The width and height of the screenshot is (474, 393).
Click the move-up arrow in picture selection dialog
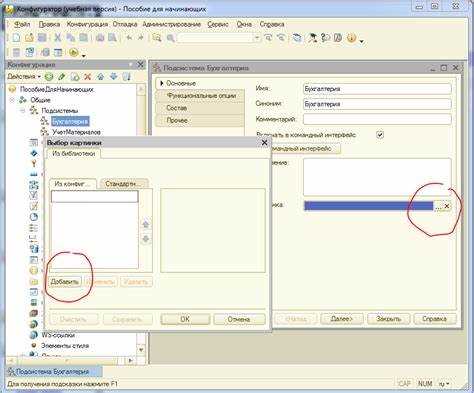click(146, 224)
